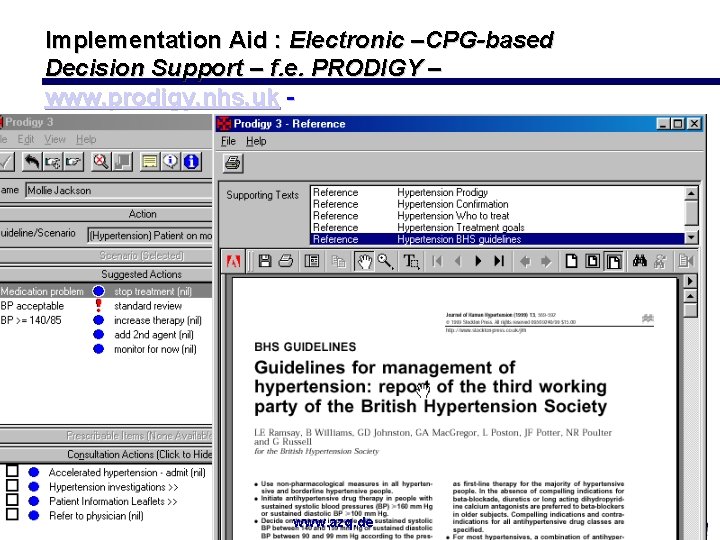Select the Text selection tool
This screenshot has width=720, height=540.
[411, 261]
